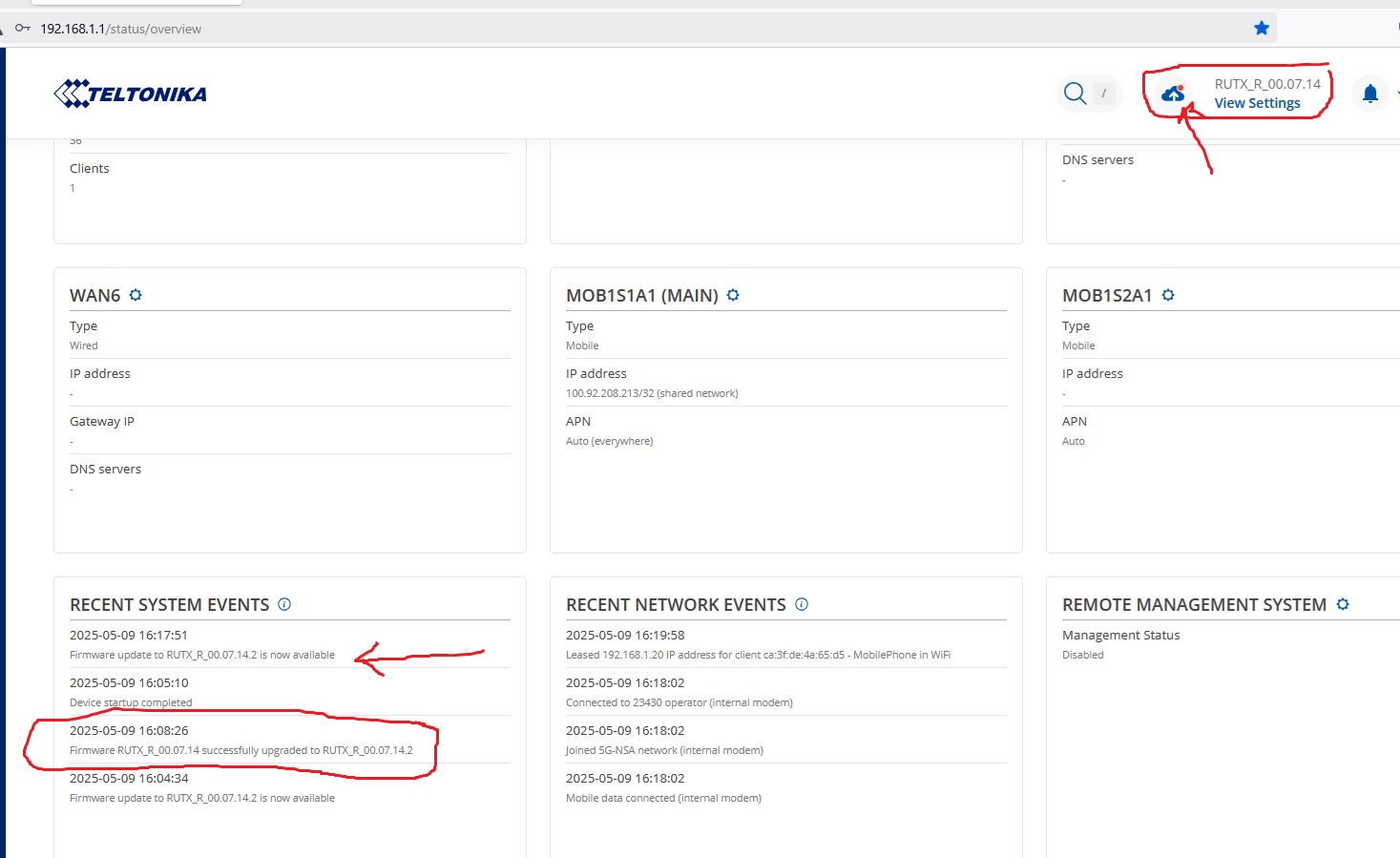This screenshot has width=1400, height=858.
Task: Open Remote Management System gear icon
Action: click(x=1343, y=604)
